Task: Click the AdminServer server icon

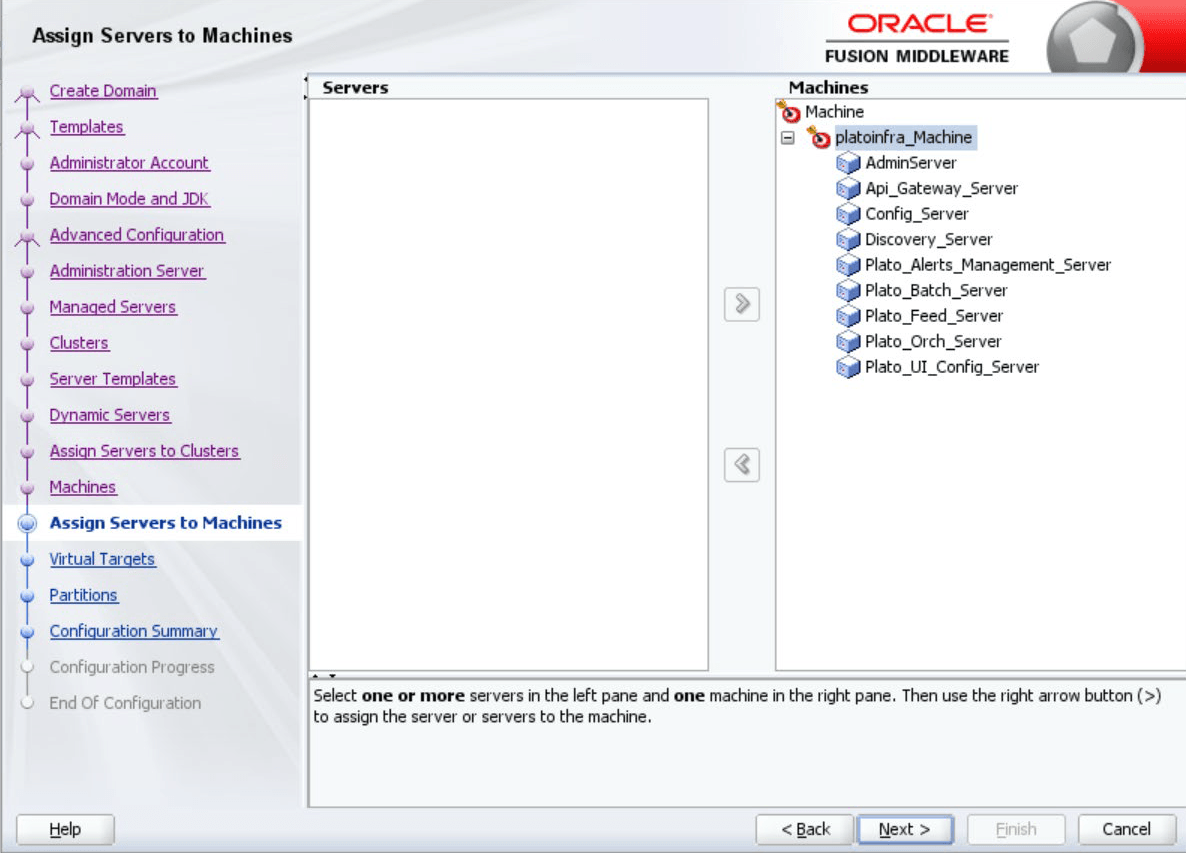Action: coord(848,163)
